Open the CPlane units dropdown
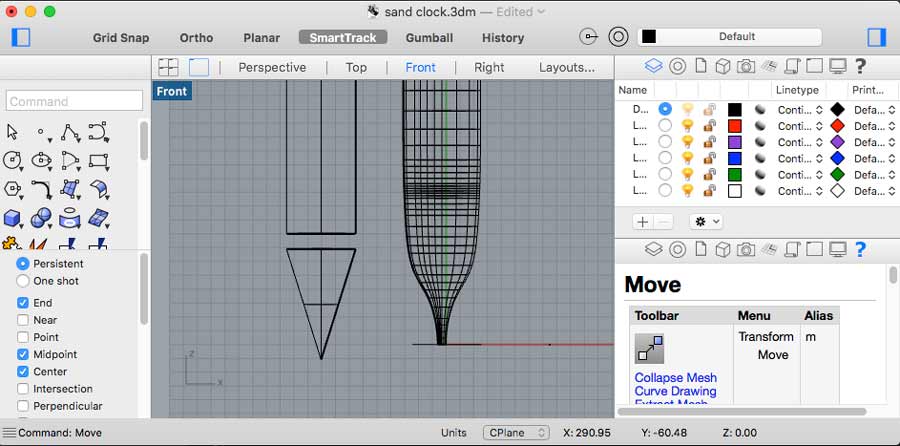Viewport: 900px width, 446px height. point(514,433)
